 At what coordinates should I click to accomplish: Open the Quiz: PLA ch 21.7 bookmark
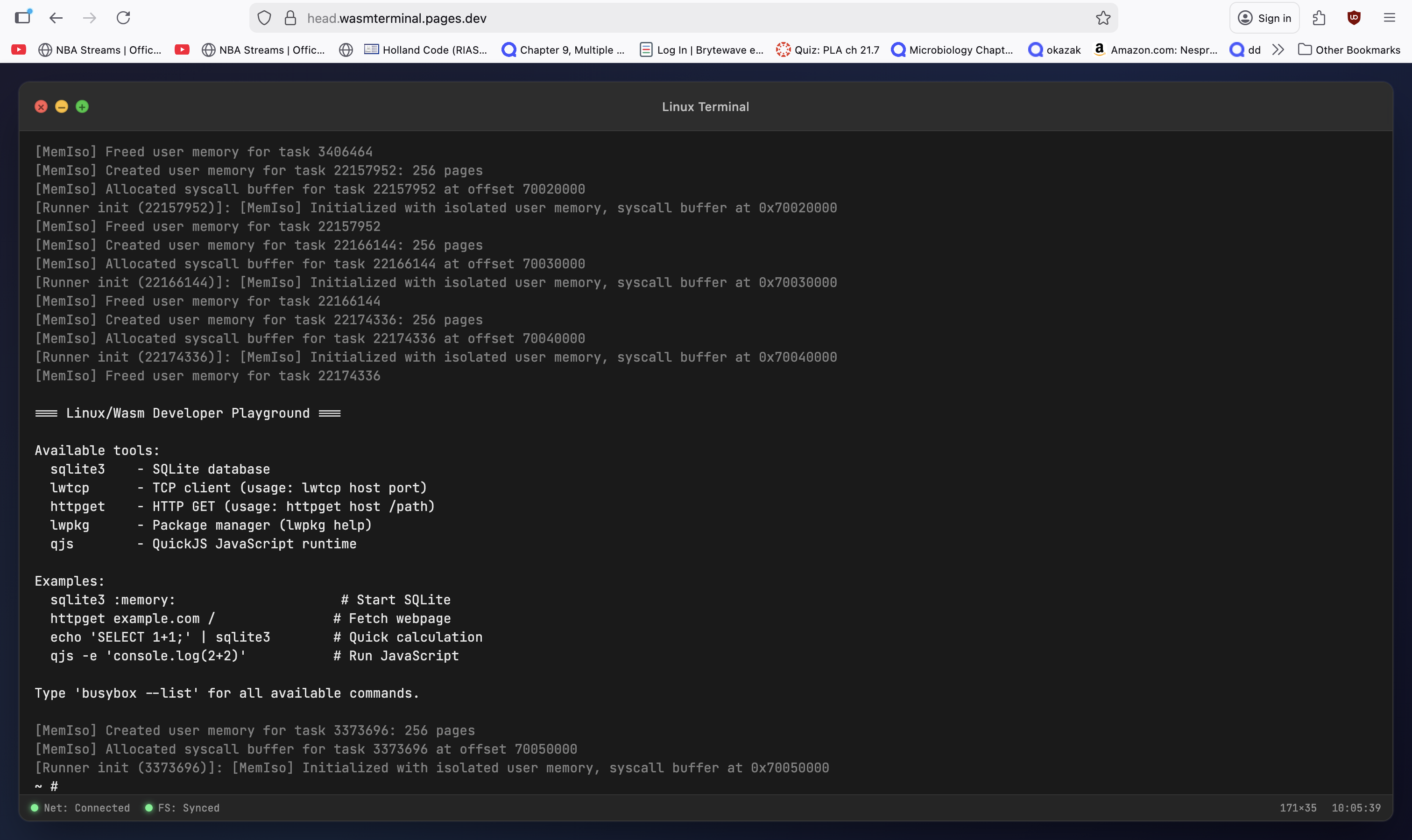click(827, 50)
